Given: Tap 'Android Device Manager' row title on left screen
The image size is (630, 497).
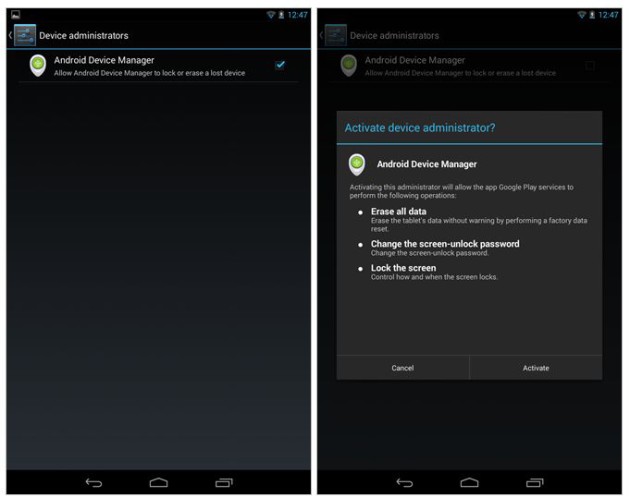Looking at the screenshot, I should (104, 60).
